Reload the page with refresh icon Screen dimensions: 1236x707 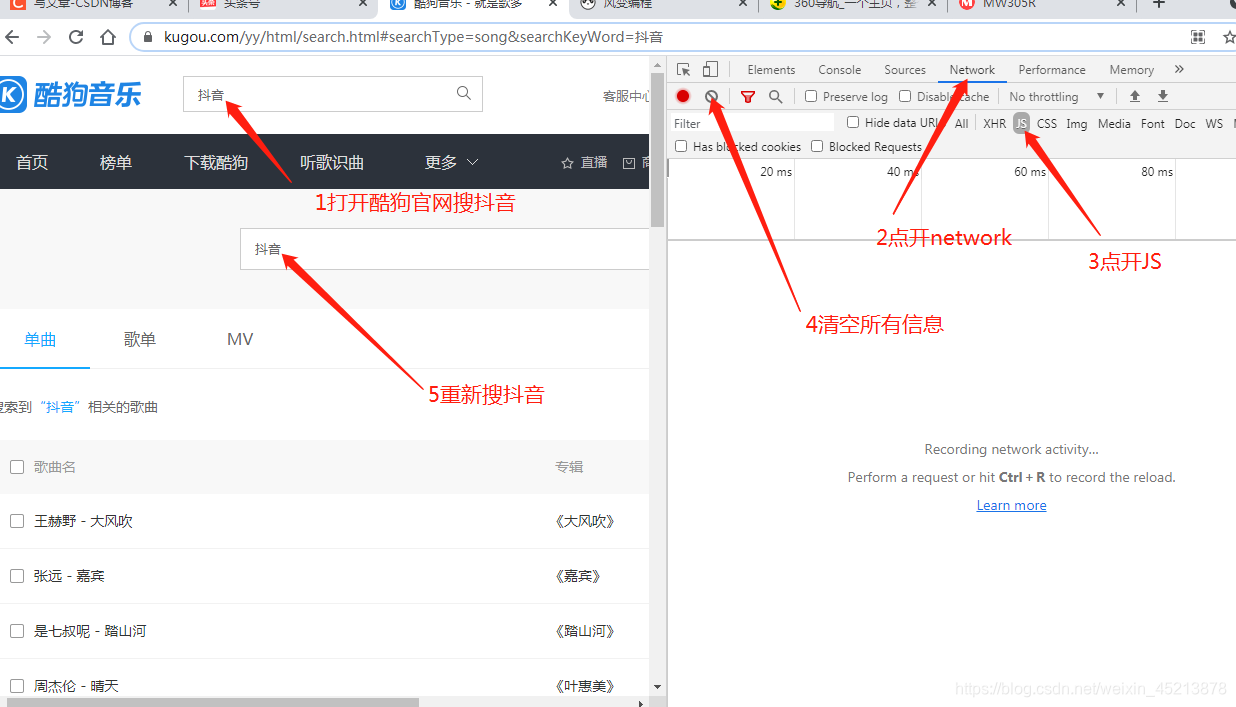coord(76,37)
